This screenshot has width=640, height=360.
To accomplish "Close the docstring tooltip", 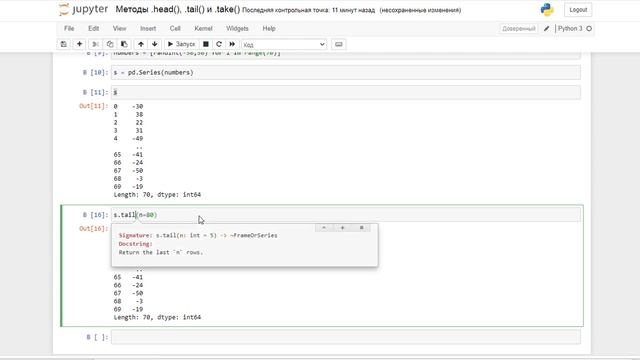I will coord(361,228).
